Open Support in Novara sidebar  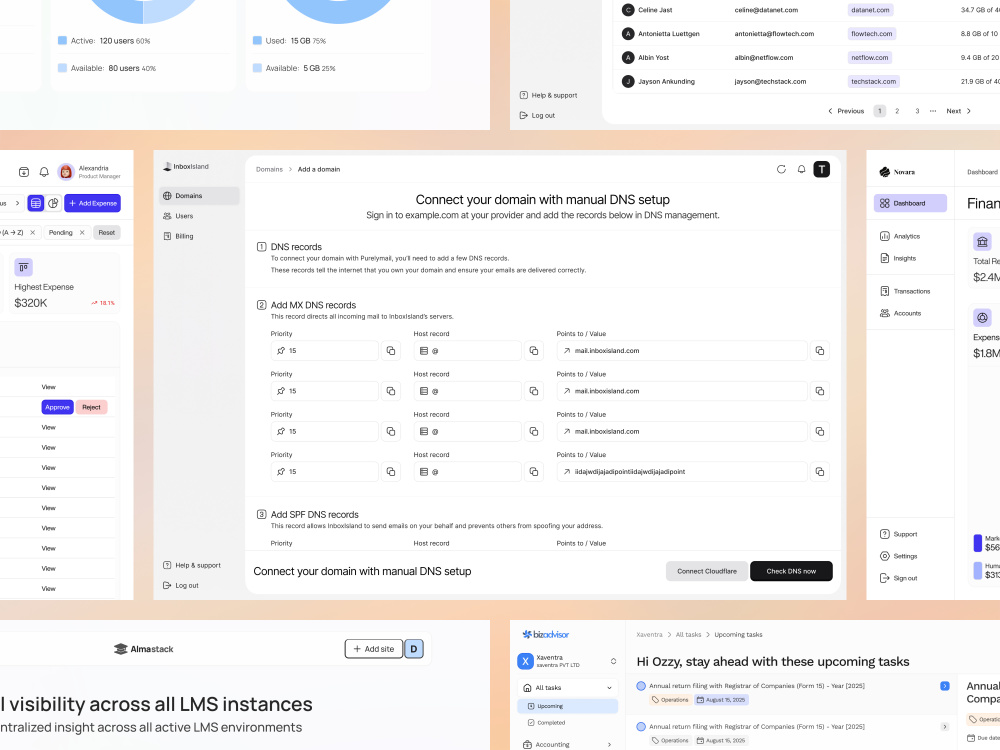tap(899, 534)
